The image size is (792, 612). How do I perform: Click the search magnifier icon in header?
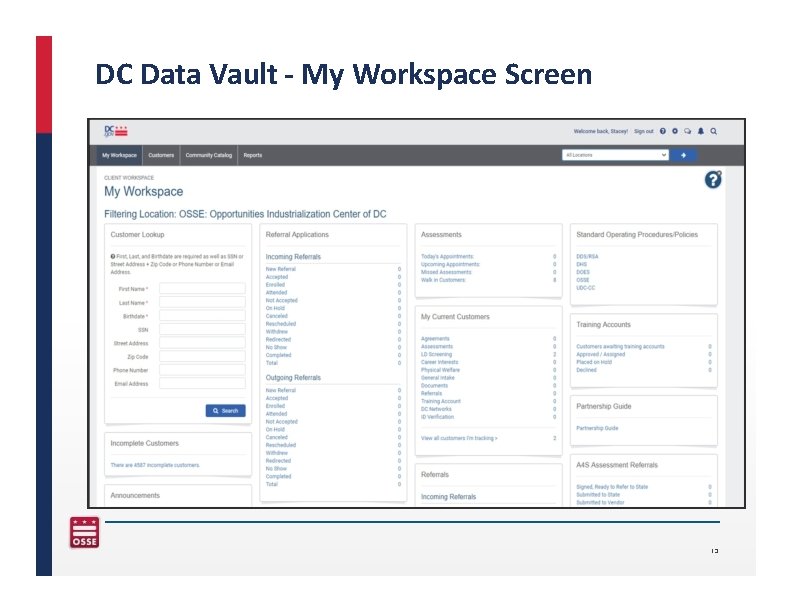[x=714, y=131]
